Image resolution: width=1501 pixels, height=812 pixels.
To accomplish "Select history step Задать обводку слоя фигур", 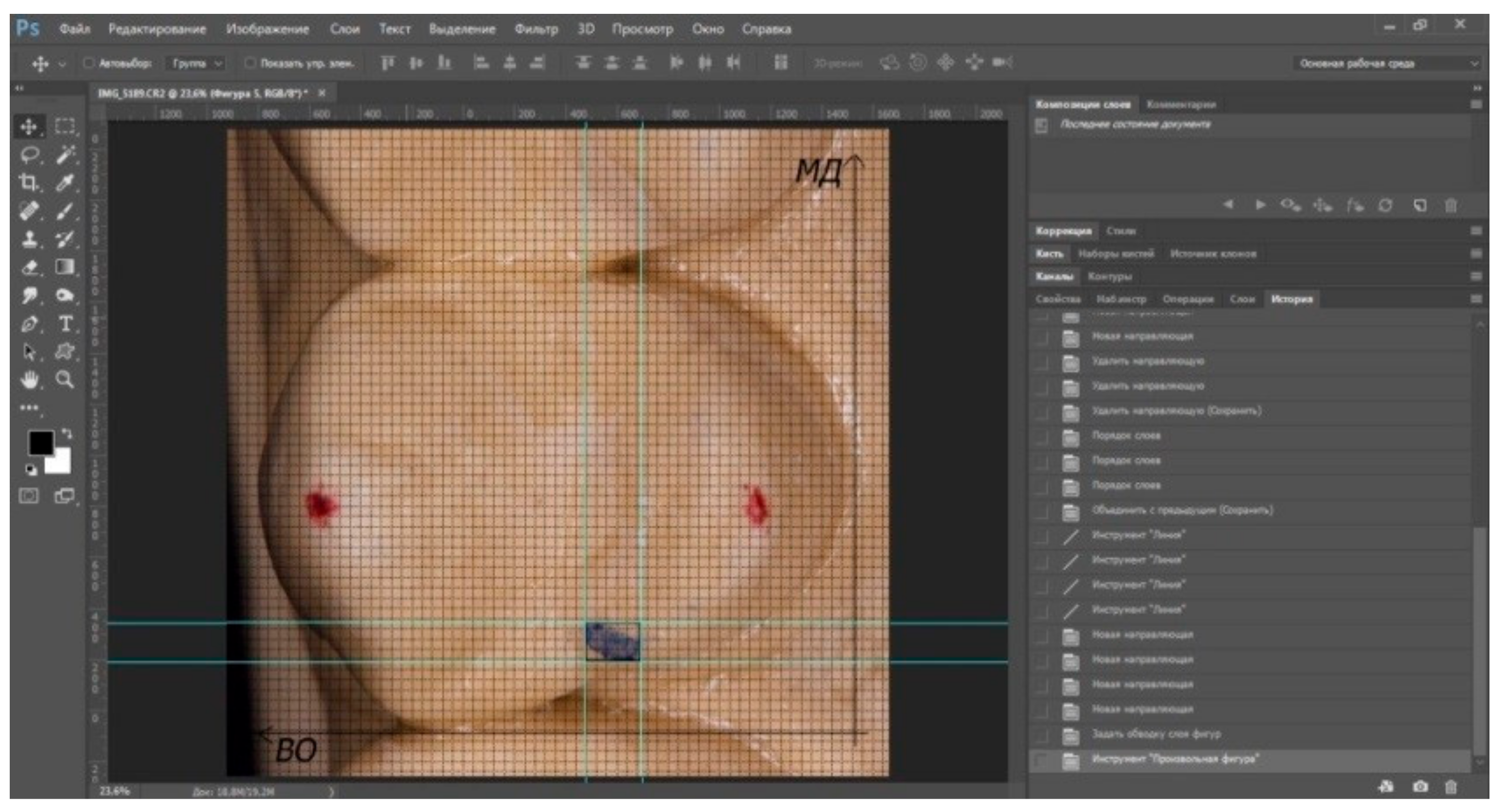I will coord(1155,734).
